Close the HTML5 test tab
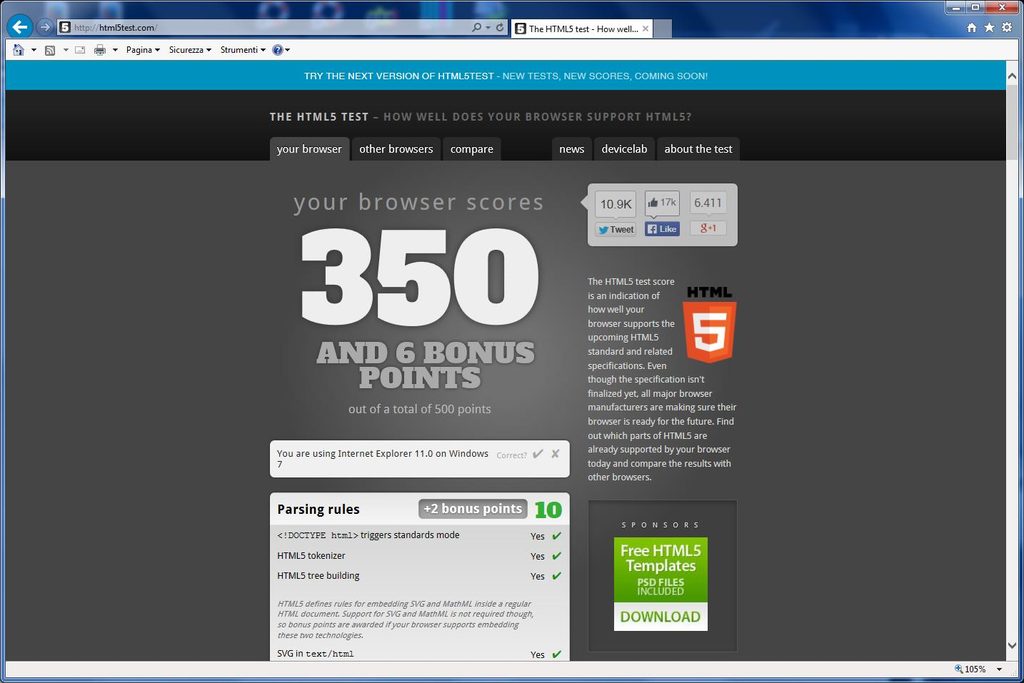This screenshot has width=1024, height=683. pyautogui.click(x=645, y=29)
